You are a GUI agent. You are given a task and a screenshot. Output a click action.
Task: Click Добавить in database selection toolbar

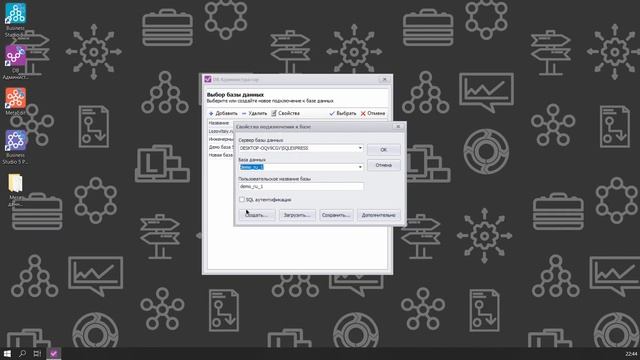click(223, 113)
